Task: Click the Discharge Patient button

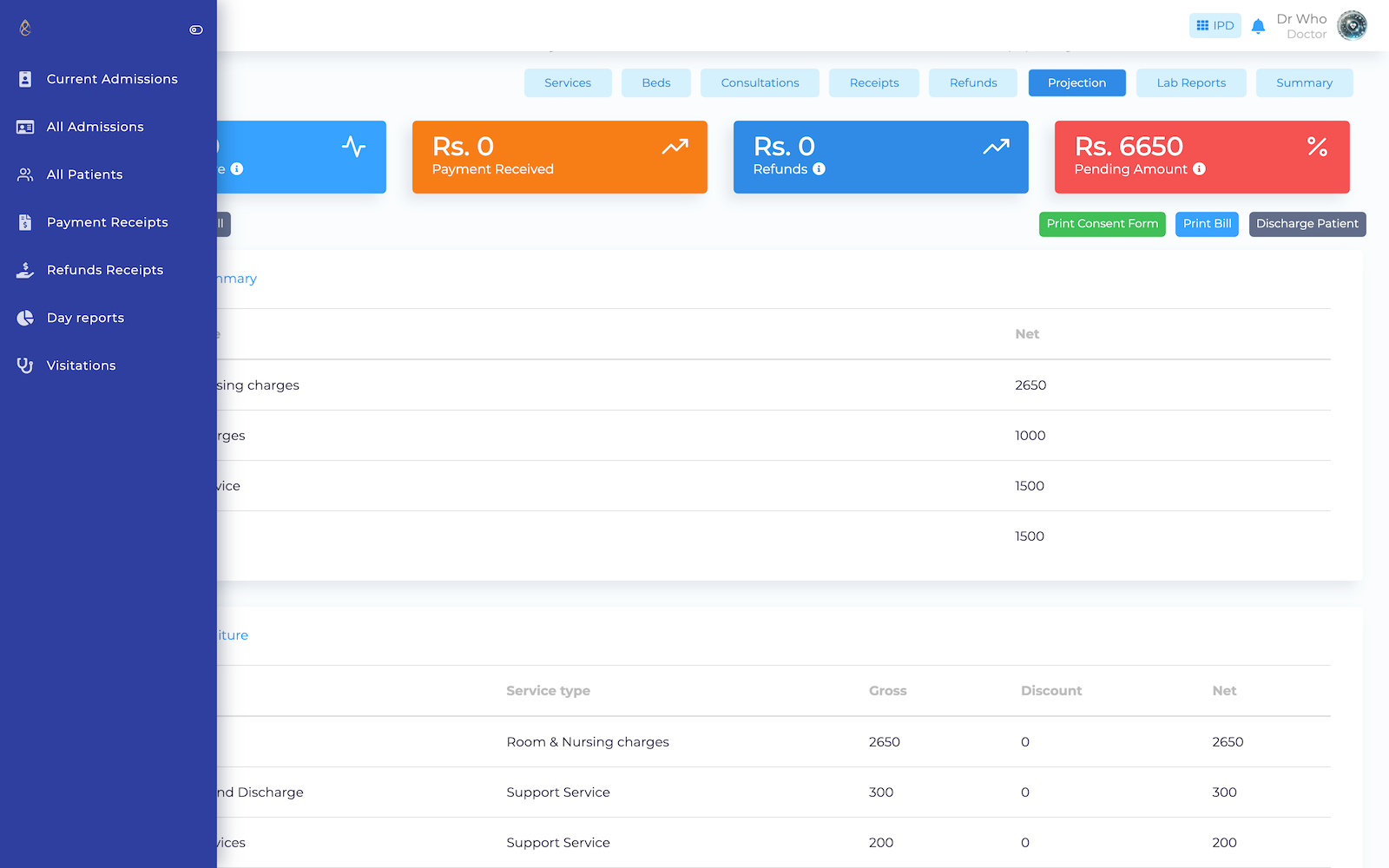Action: click(x=1307, y=224)
